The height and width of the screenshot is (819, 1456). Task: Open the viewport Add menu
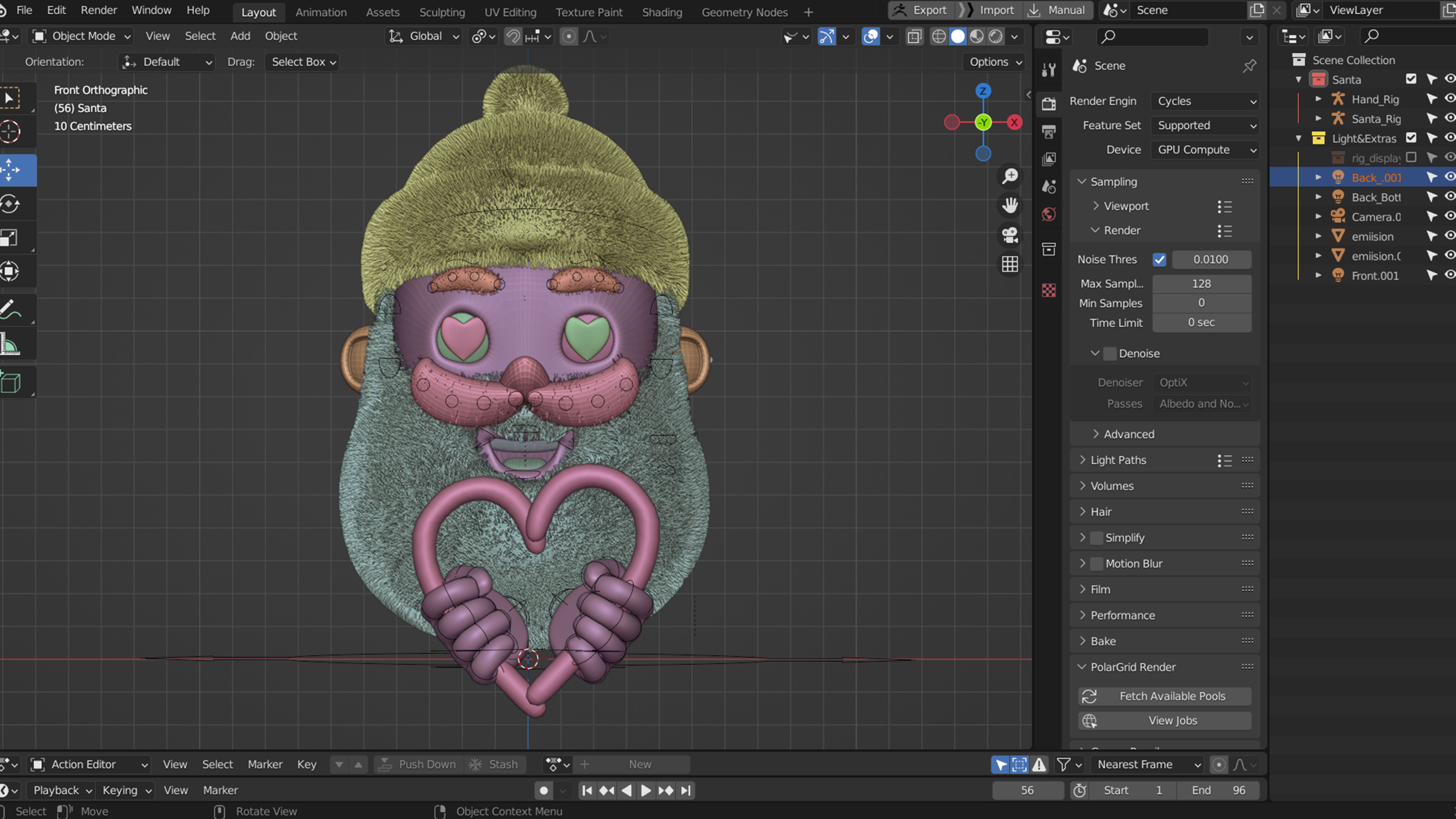pyautogui.click(x=240, y=36)
